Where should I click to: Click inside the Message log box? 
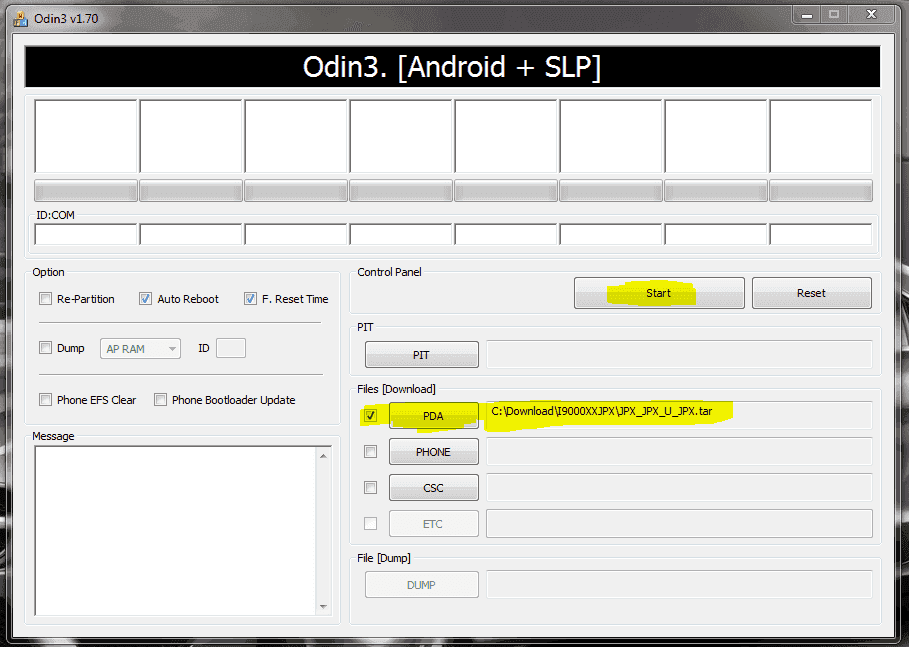point(176,530)
